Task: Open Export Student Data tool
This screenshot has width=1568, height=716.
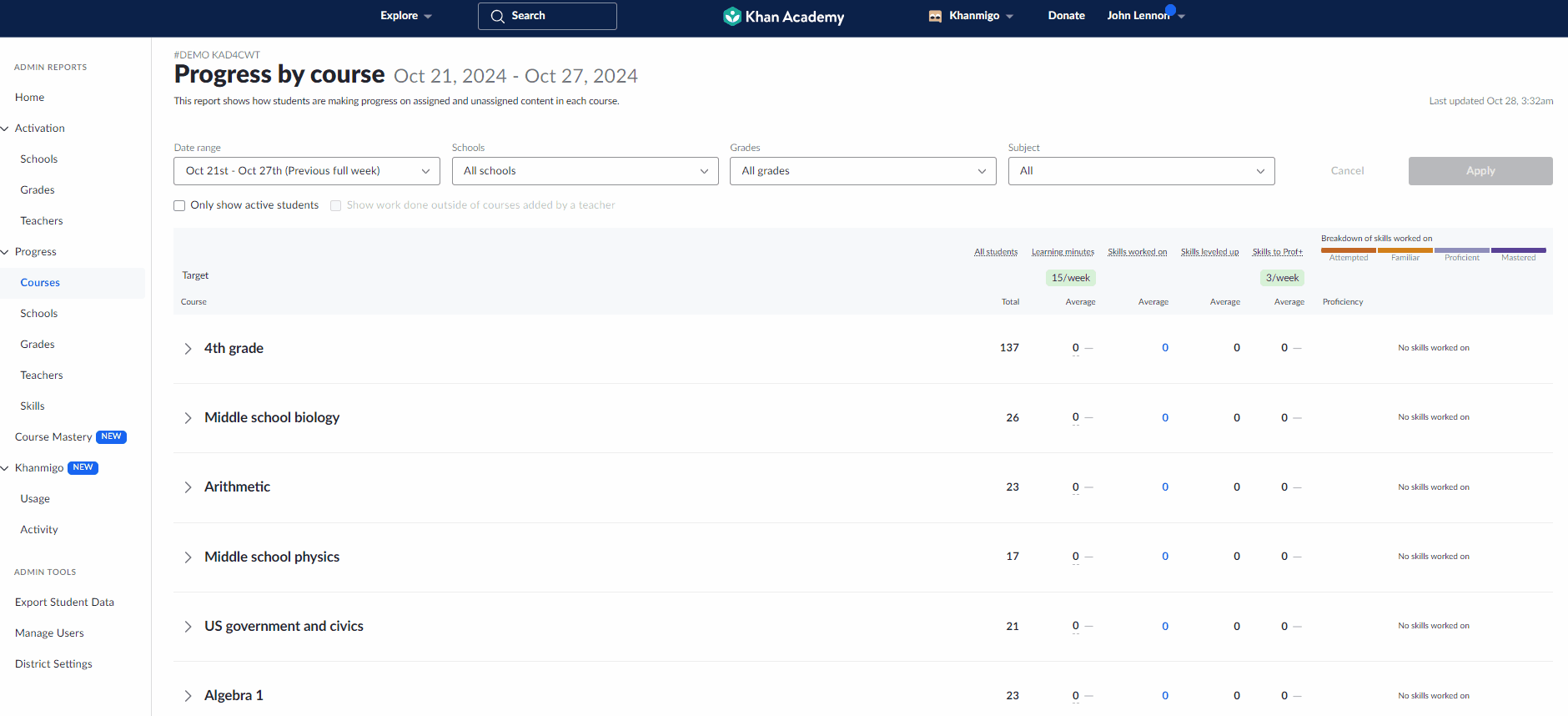Action: [x=64, y=603]
